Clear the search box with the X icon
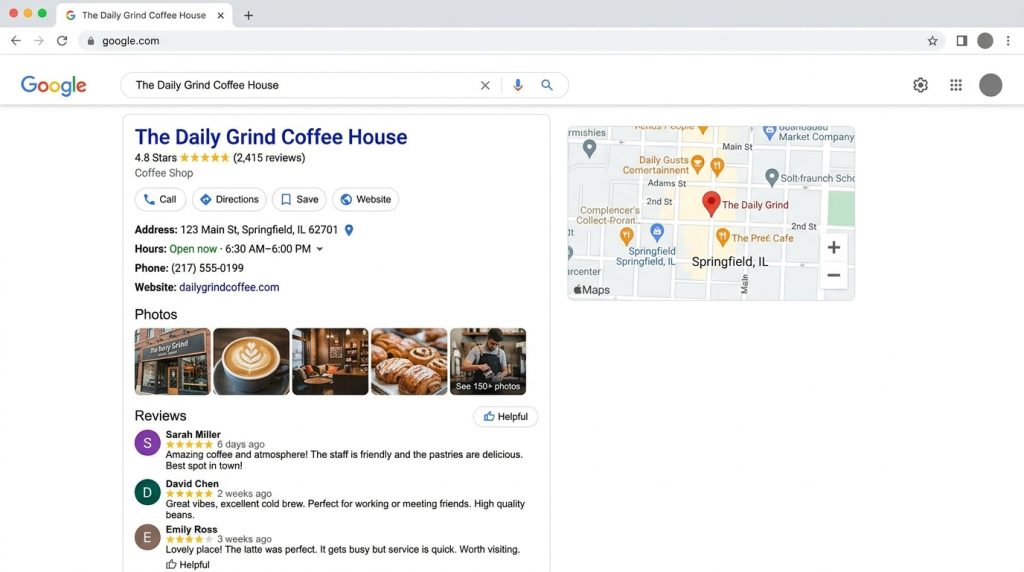The image size is (1024, 572). click(485, 85)
